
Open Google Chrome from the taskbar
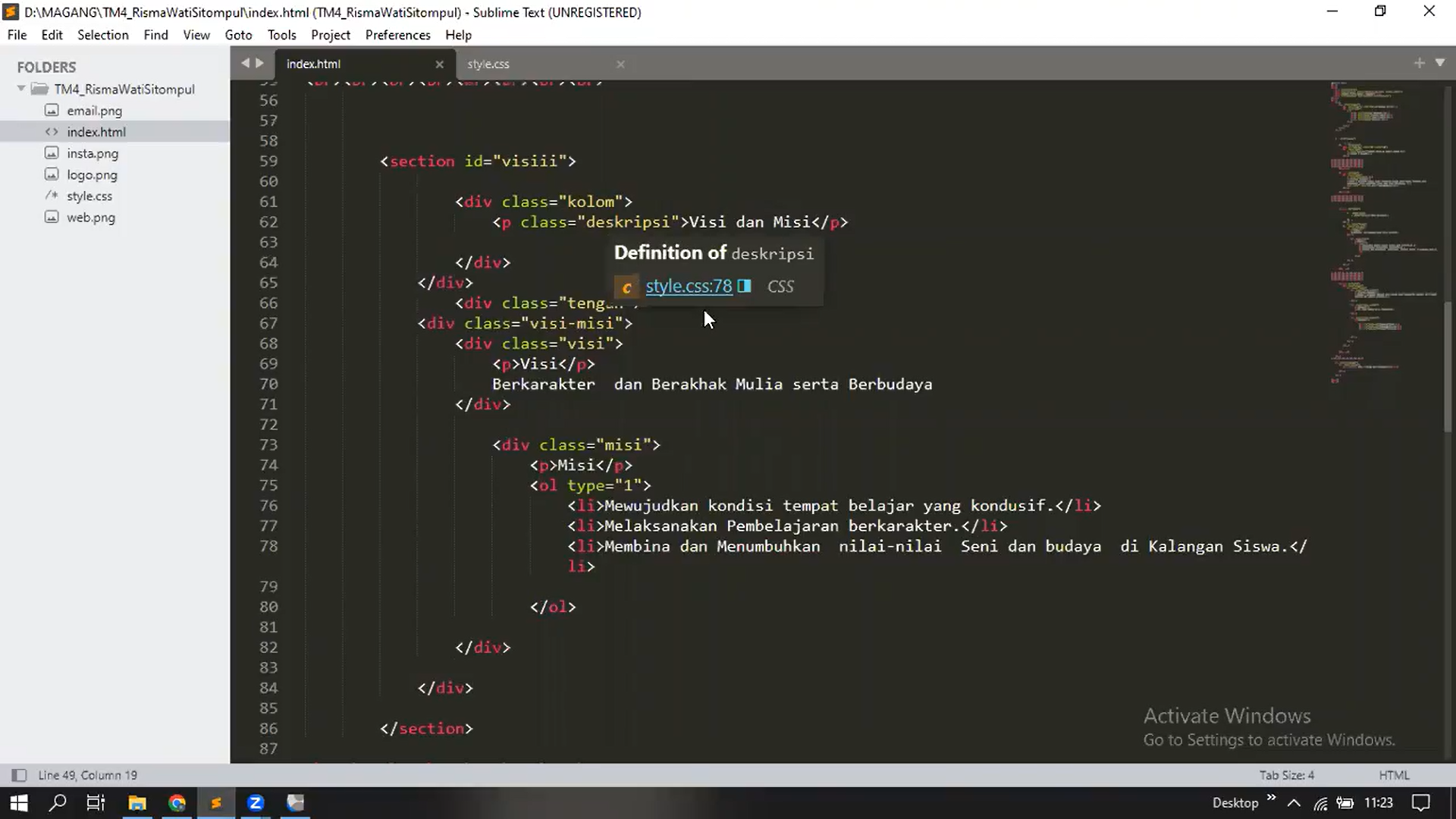[x=177, y=803]
